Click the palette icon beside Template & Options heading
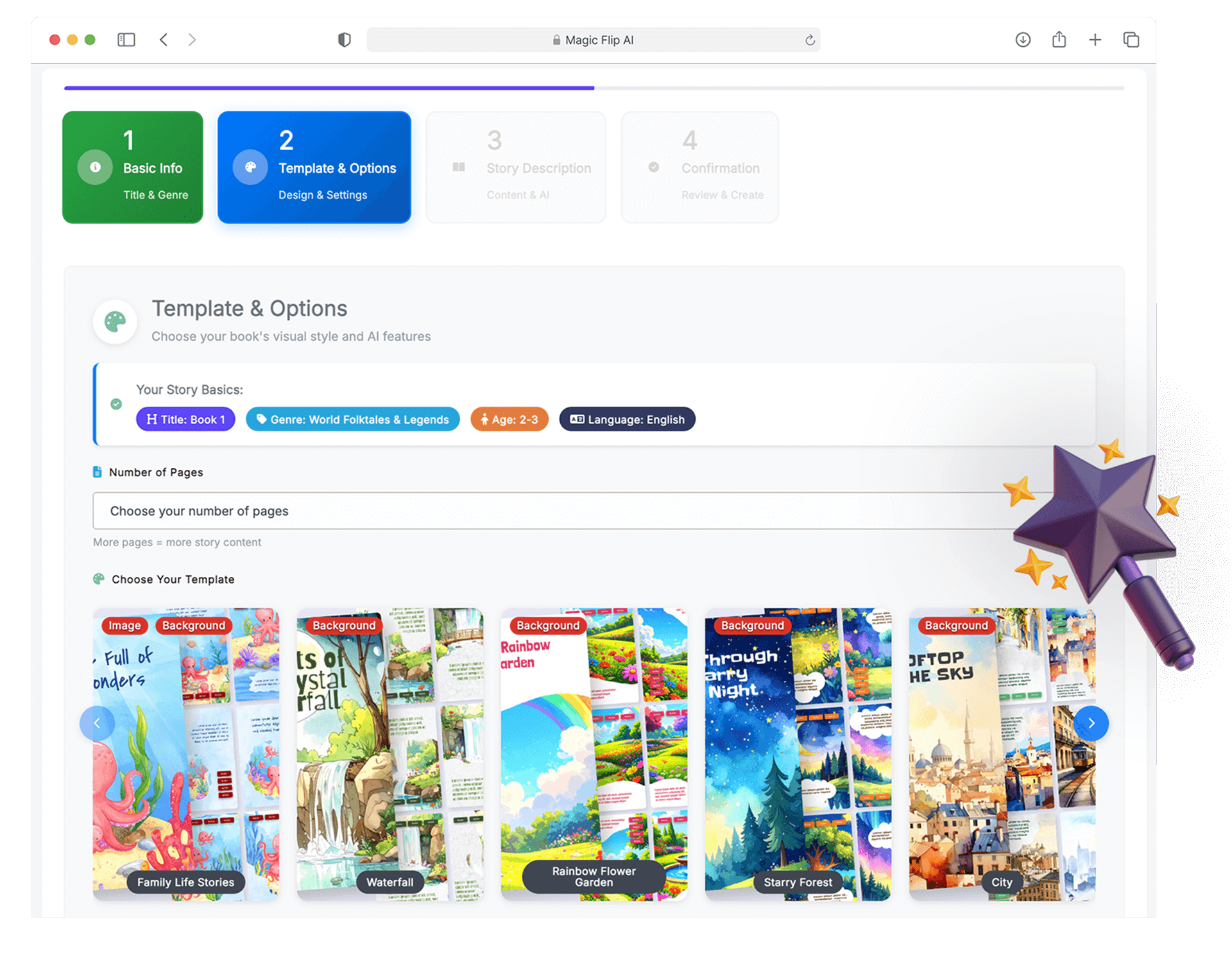 pyautogui.click(x=116, y=322)
